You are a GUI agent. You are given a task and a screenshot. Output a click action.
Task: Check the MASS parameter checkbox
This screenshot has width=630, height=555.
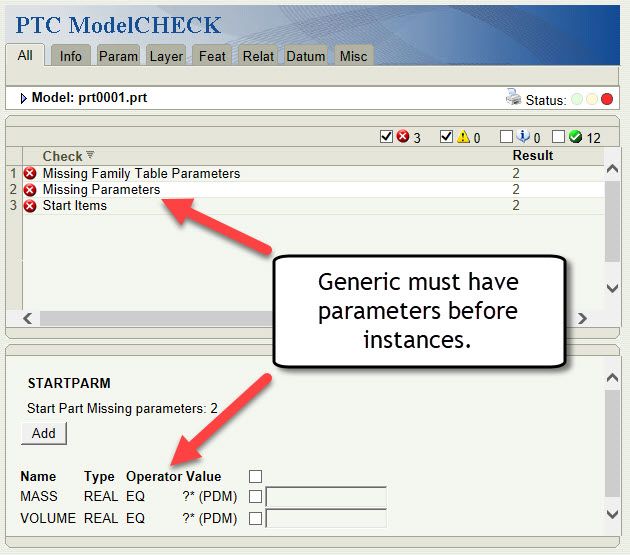pyautogui.click(x=256, y=496)
